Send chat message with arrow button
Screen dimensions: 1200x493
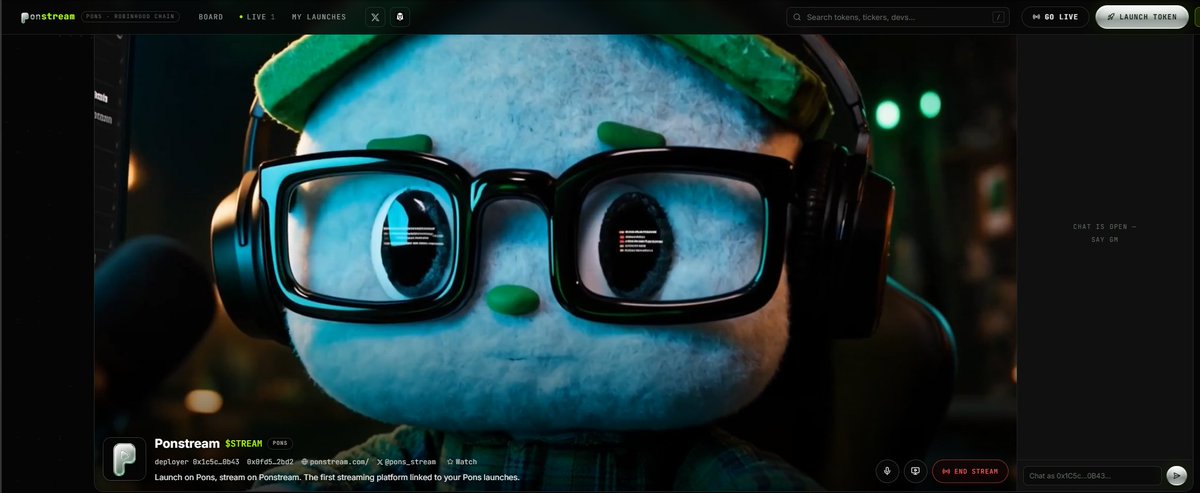tap(1178, 476)
